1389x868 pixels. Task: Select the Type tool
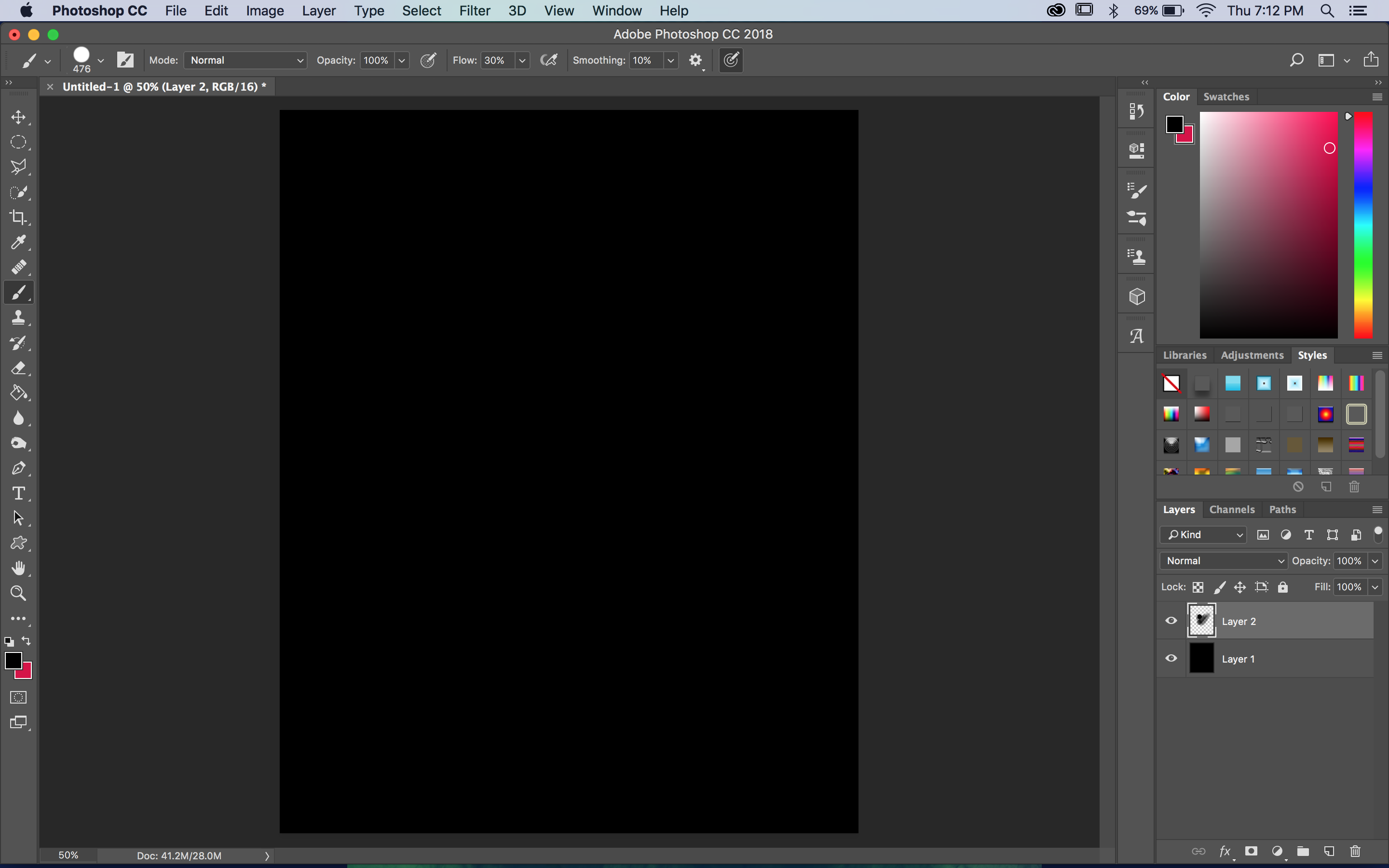point(18,493)
